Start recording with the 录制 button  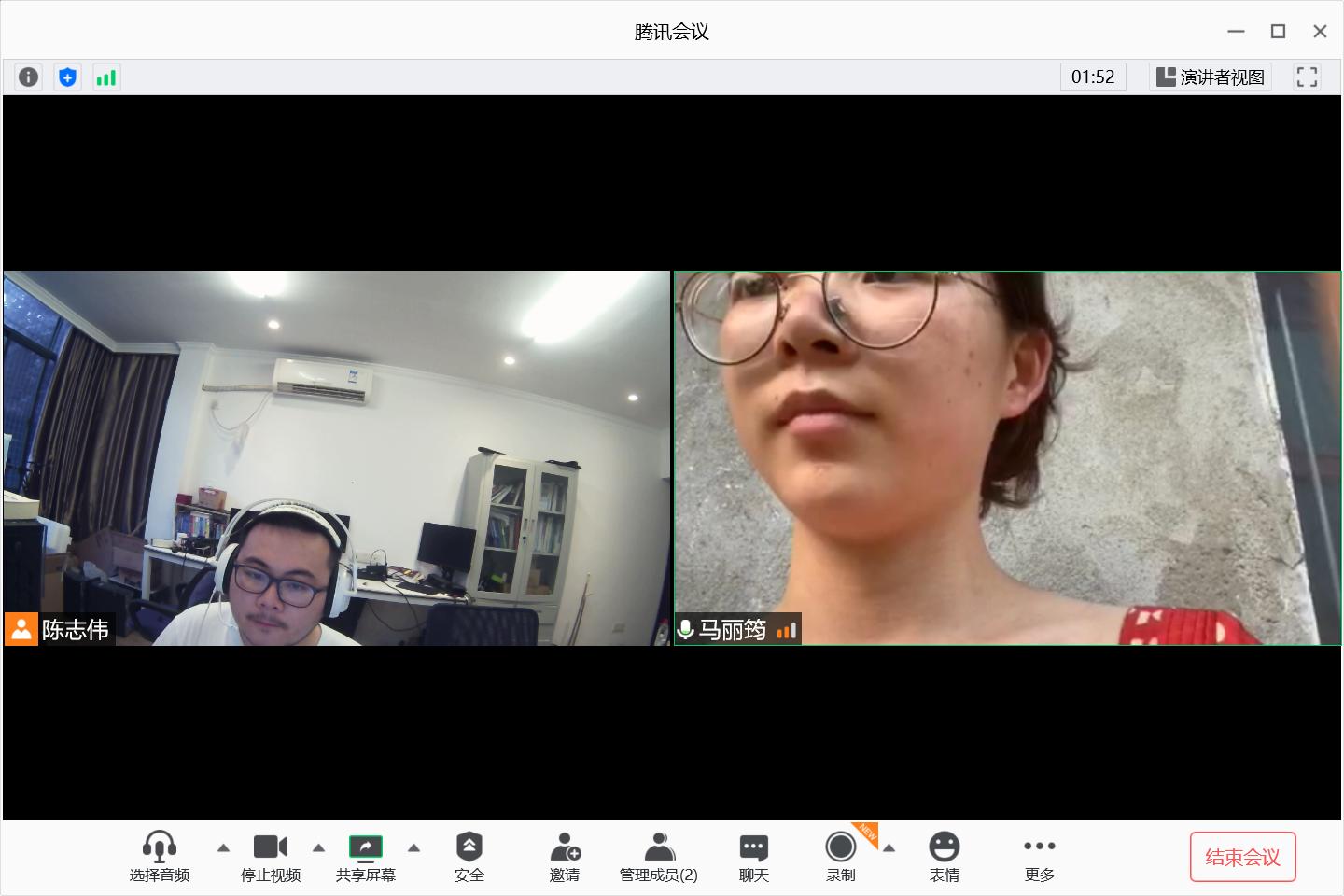(x=840, y=857)
